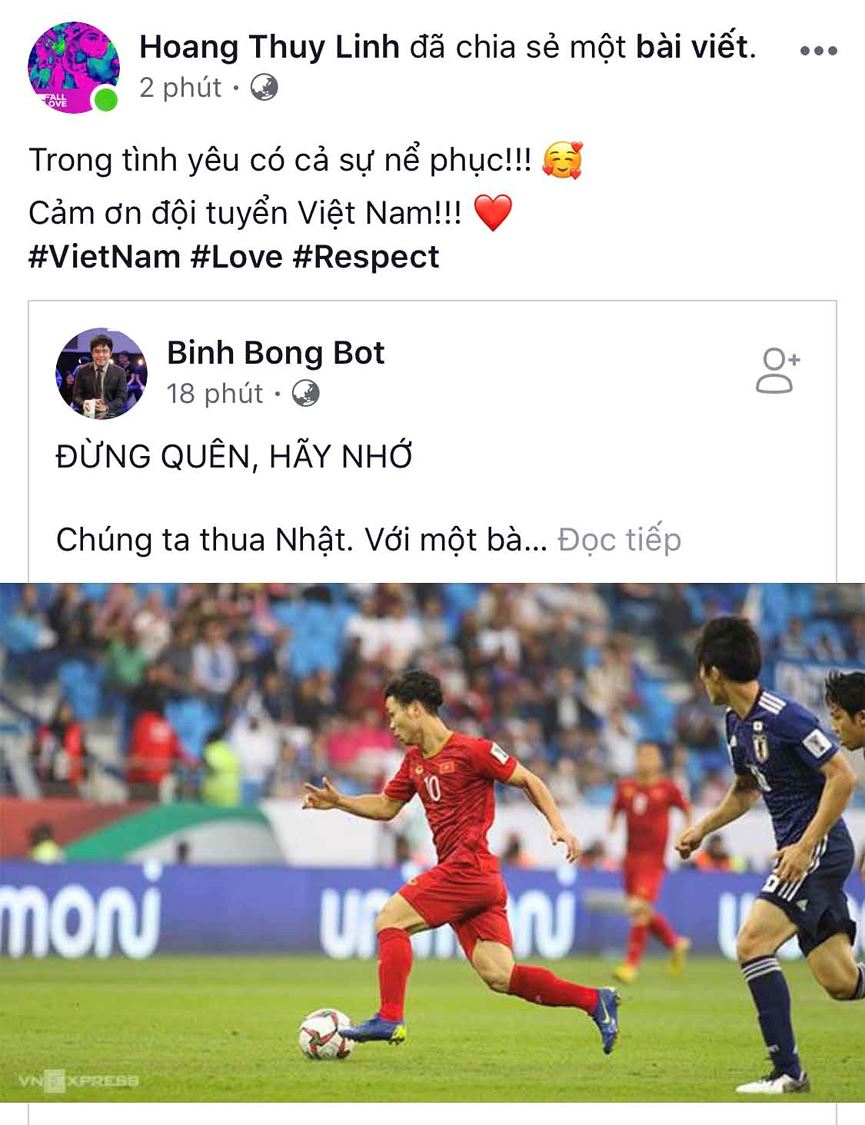Tap the public globe icon beside 2 phút
The image size is (865, 1125).
(264, 88)
